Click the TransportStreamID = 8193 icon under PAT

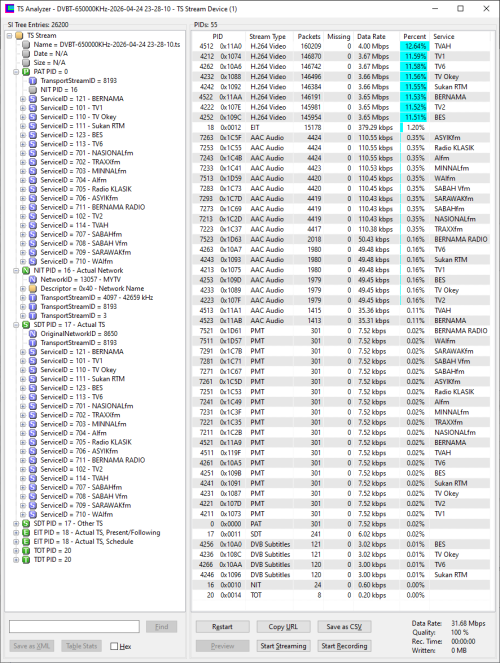33,80
